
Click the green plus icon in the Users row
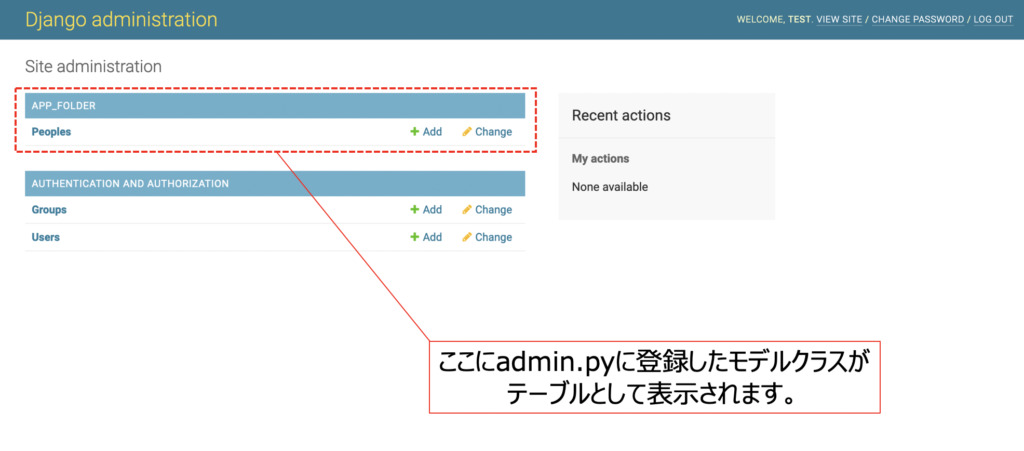coord(414,238)
